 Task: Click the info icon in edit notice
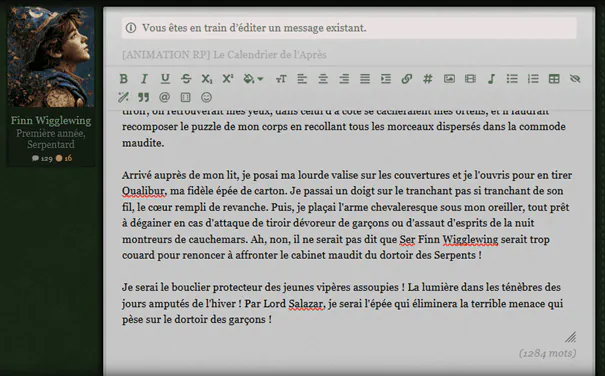click(x=131, y=28)
